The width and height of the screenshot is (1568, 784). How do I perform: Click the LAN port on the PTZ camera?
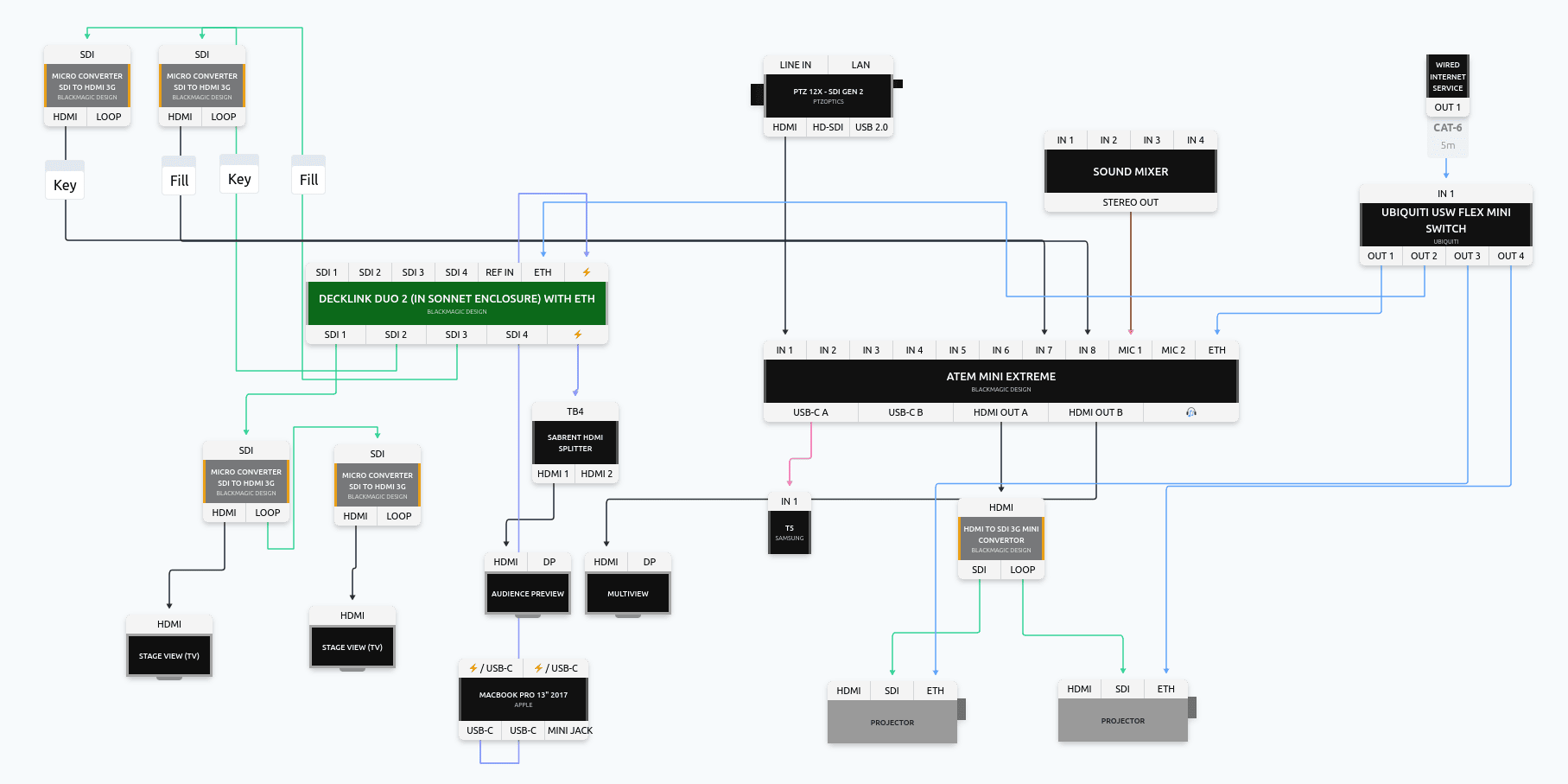(861, 65)
